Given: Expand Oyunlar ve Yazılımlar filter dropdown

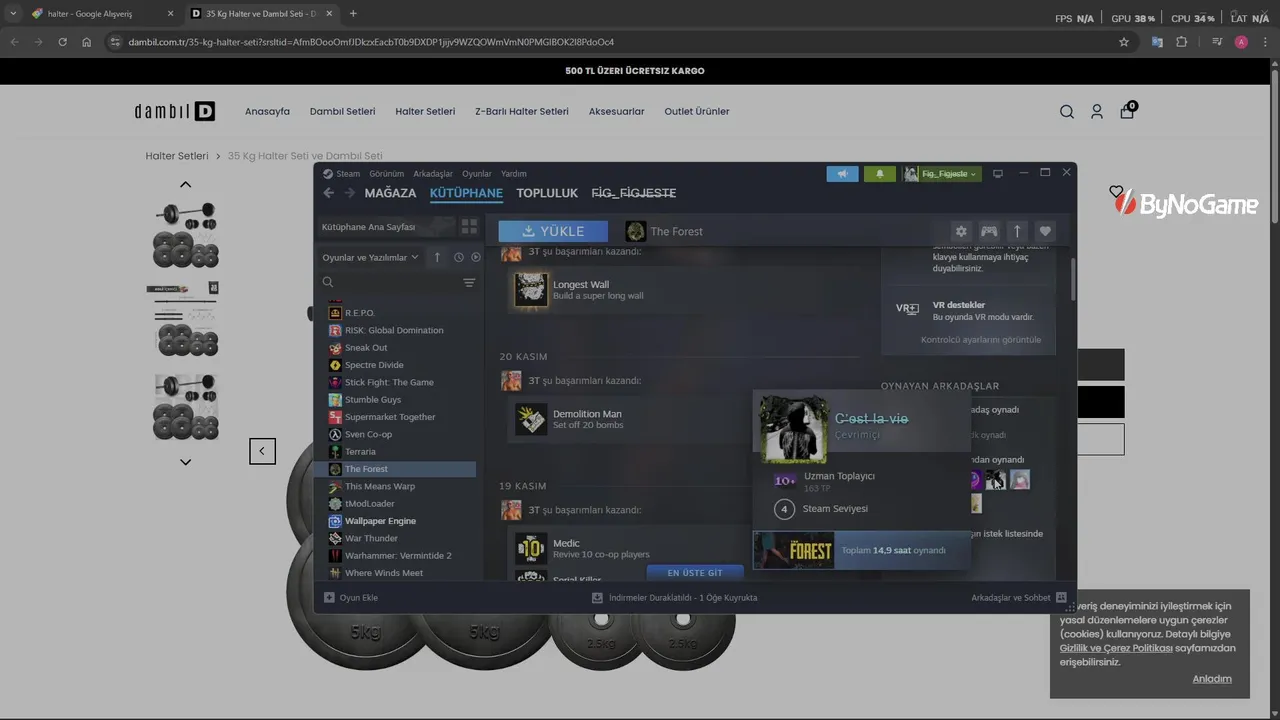Looking at the screenshot, I should pos(370,257).
